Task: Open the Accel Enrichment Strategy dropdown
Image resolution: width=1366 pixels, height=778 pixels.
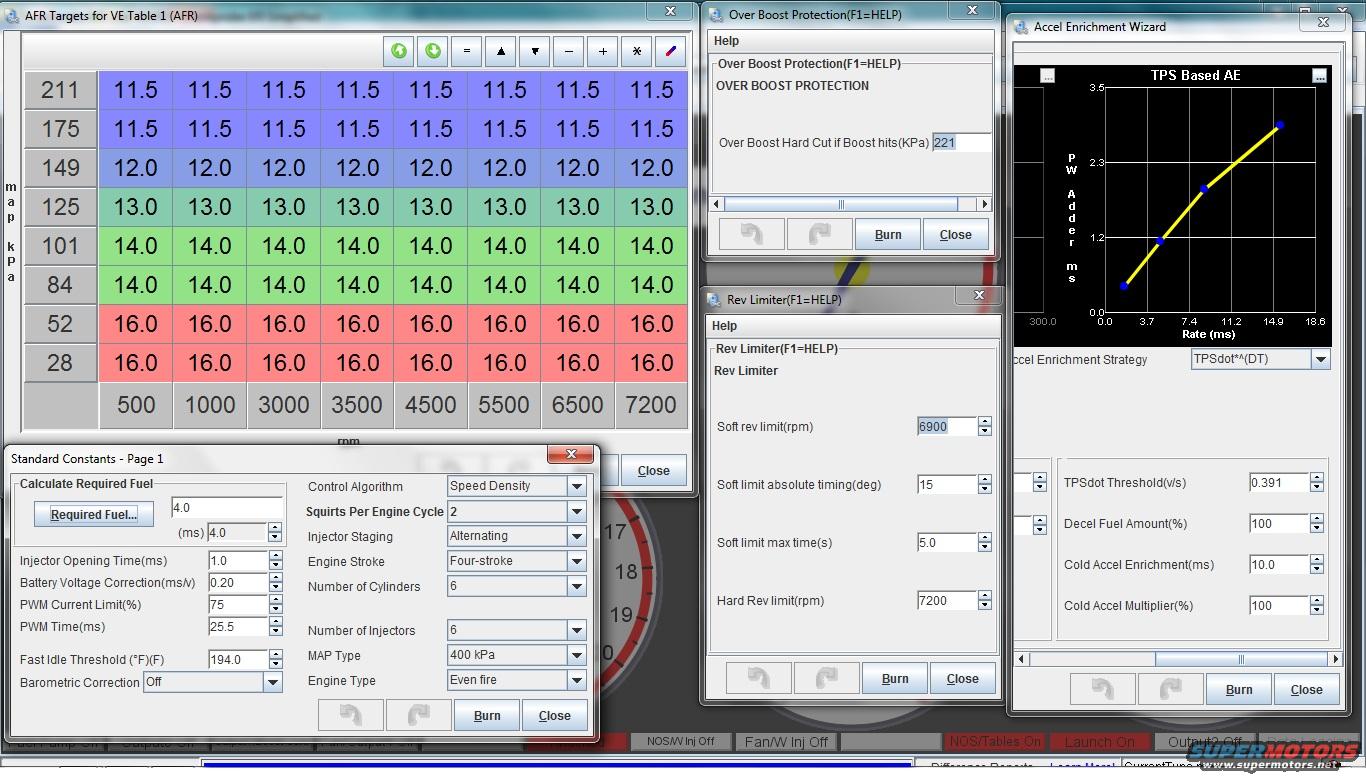Action: pos(1320,359)
